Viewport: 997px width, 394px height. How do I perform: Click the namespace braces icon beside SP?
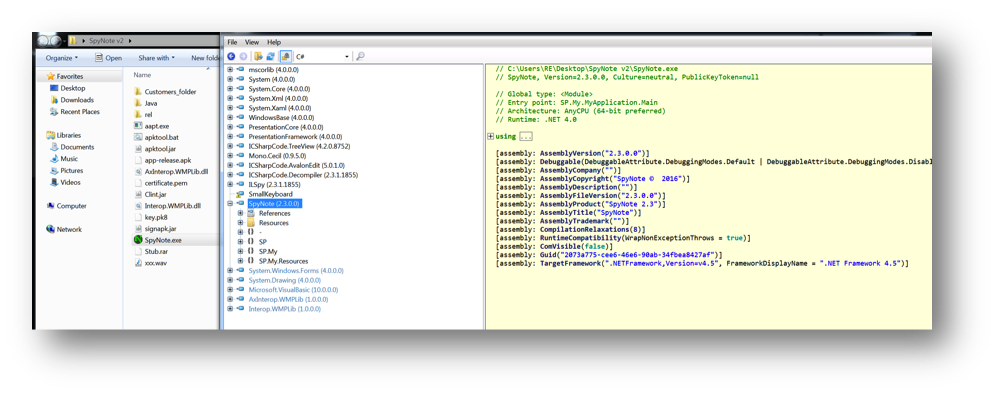pyautogui.click(x=251, y=242)
